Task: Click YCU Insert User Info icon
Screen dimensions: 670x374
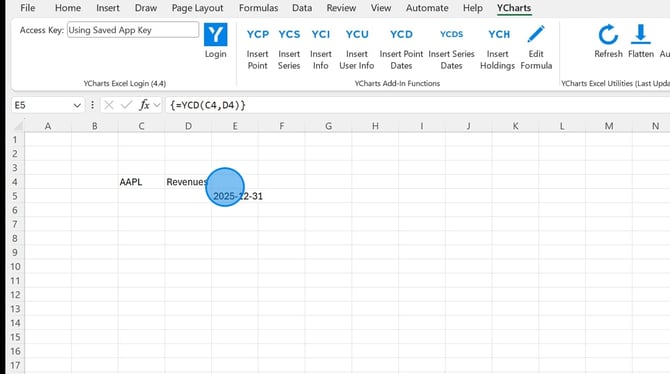Action: point(357,34)
